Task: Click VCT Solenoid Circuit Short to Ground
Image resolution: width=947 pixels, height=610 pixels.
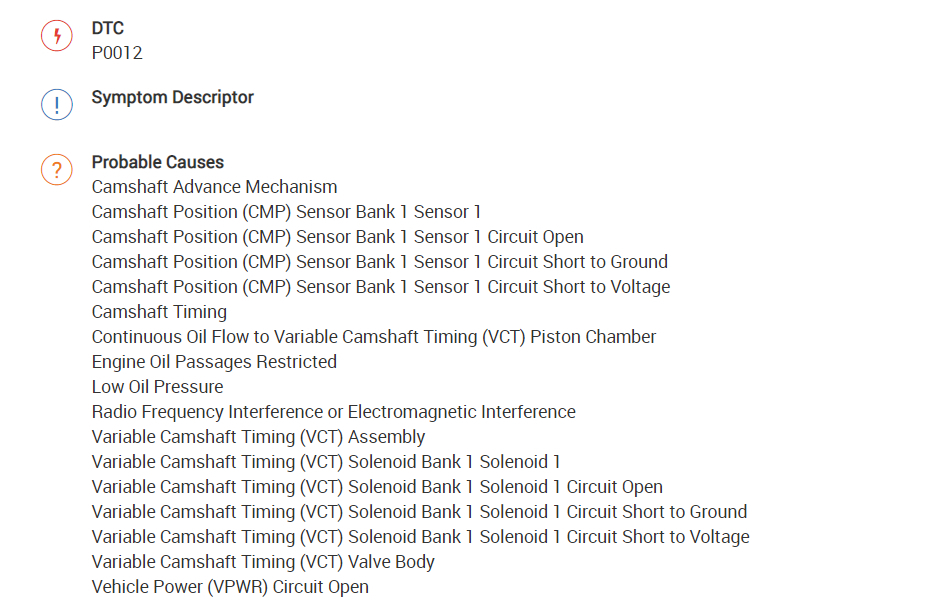Action: [x=419, y=512]
